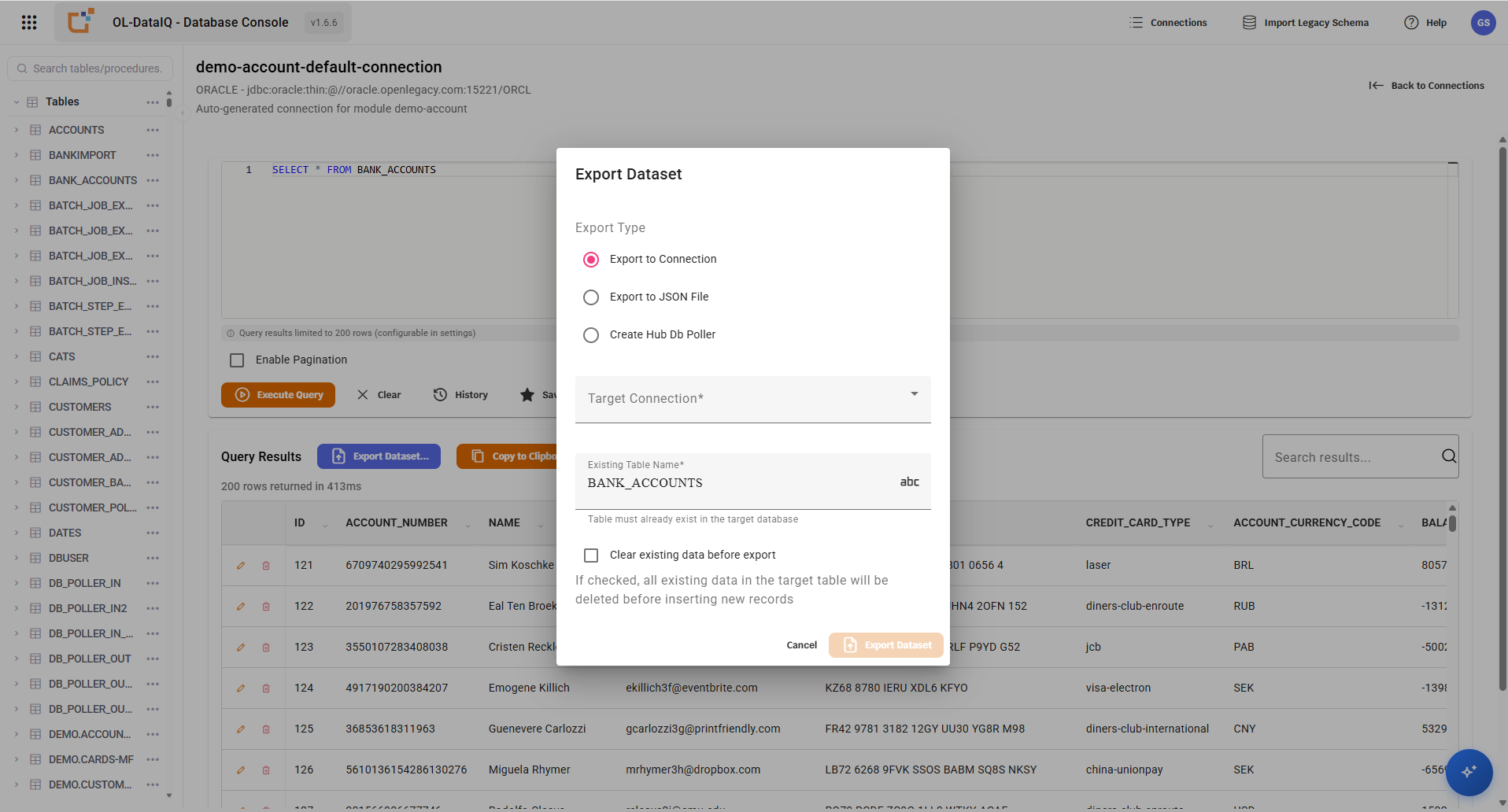Collapse the Tables tree section
The width and height of the screenshot is (1508, 812).
(x=17, y=101)
